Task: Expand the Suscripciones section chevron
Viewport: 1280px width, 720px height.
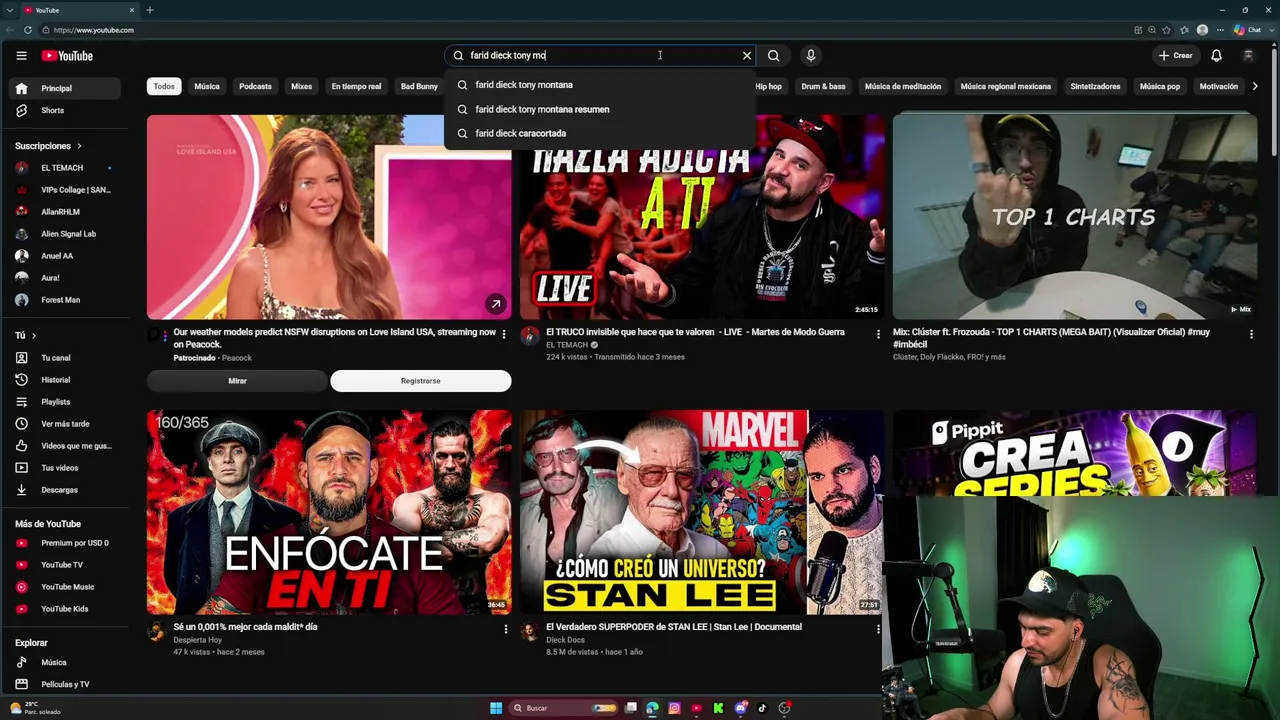Action: tap(79, 146)
